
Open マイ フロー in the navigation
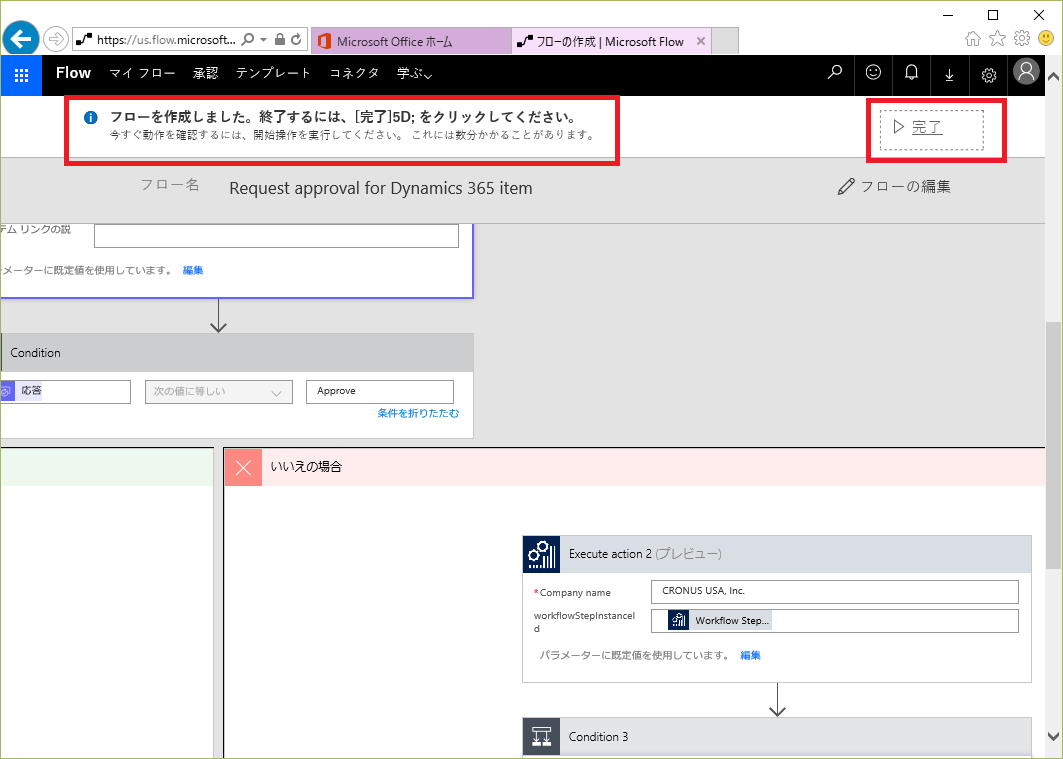pyautogui.click(x=142, y=73)
